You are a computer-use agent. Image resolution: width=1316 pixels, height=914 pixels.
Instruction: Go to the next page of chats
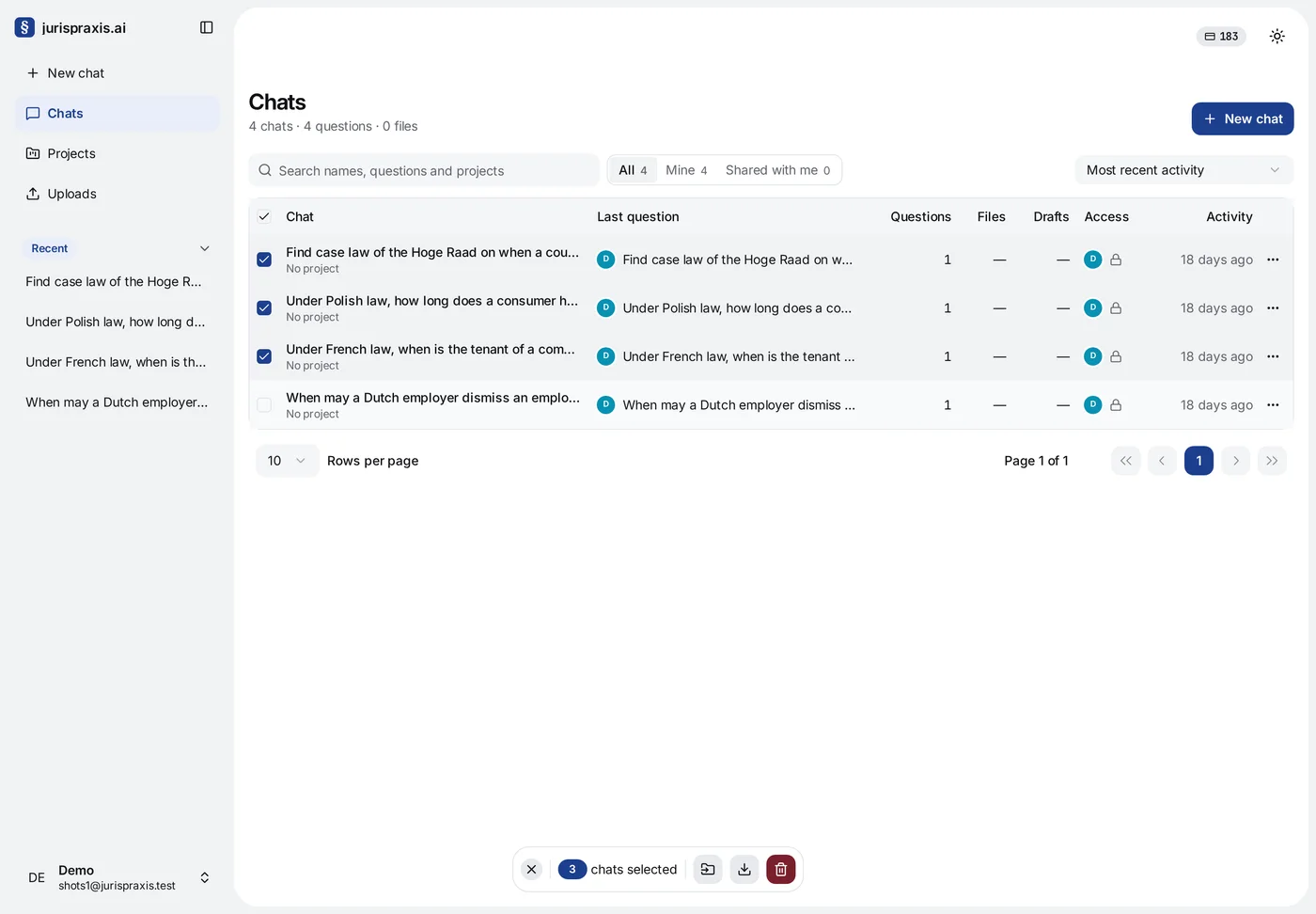(1235, 461)
